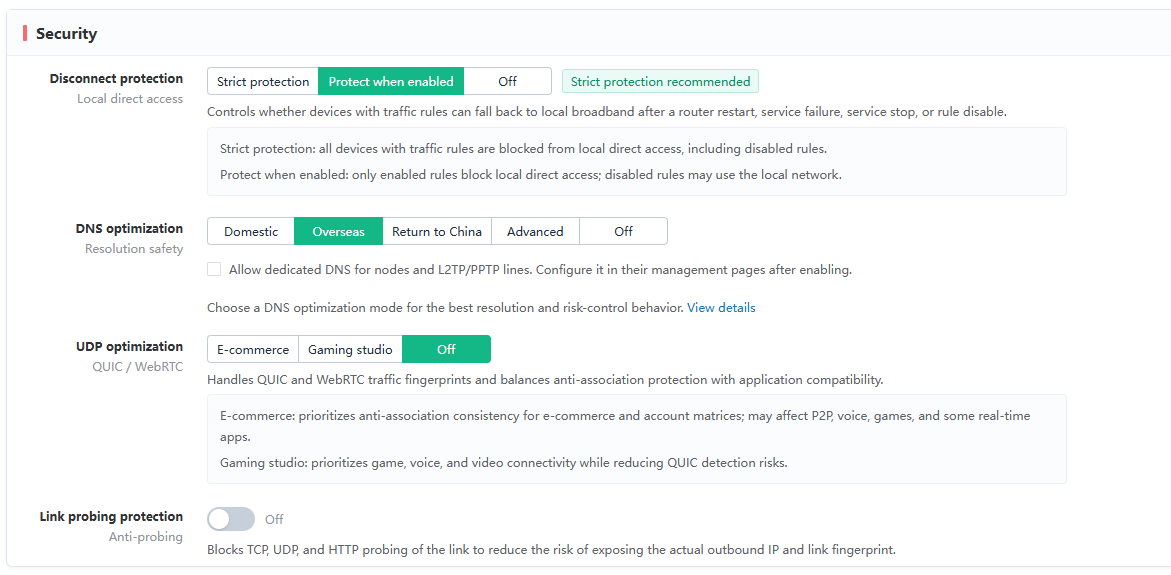Click the Choose a DNS optimization mode text
This screenshot has height=575, width=1171.
[x=445, y=308]
